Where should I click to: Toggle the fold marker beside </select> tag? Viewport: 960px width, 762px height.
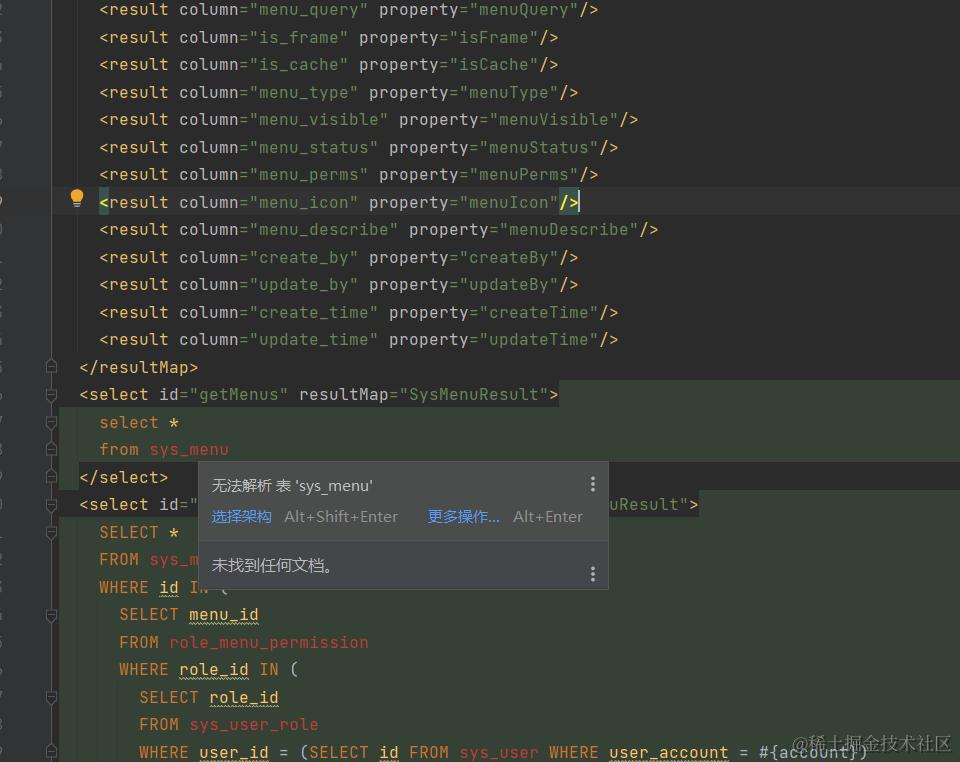tap(51, 477)
